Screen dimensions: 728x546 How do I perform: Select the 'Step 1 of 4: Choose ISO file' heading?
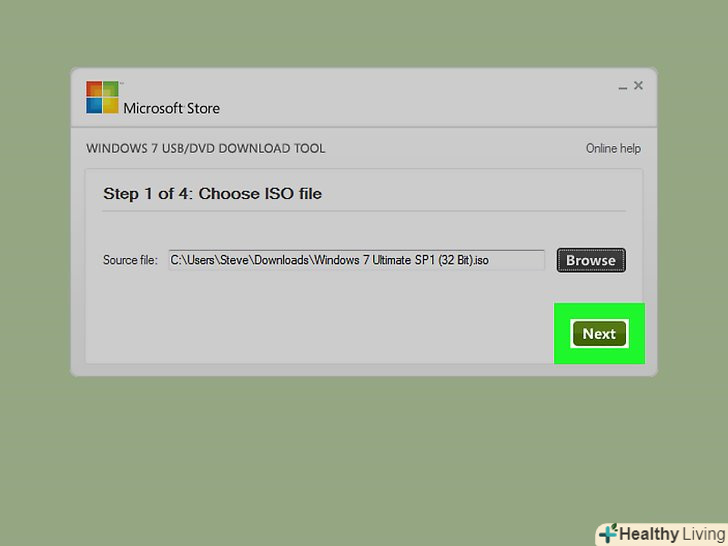tap(212, 194)
